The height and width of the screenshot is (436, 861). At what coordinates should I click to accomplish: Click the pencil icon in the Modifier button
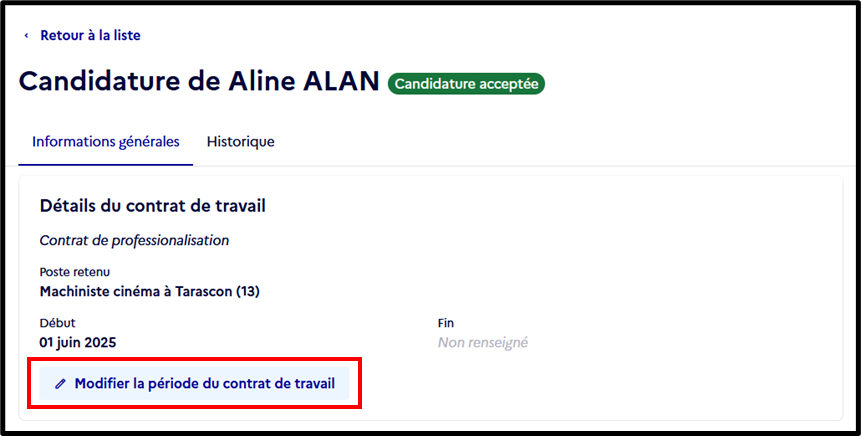coord(60,384)
